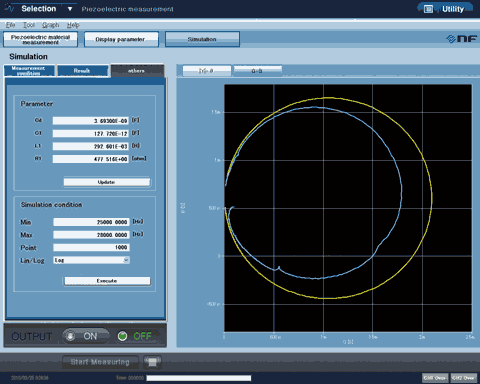Click the Cd parameter field
480x384 pixels.
pos(91,121)
